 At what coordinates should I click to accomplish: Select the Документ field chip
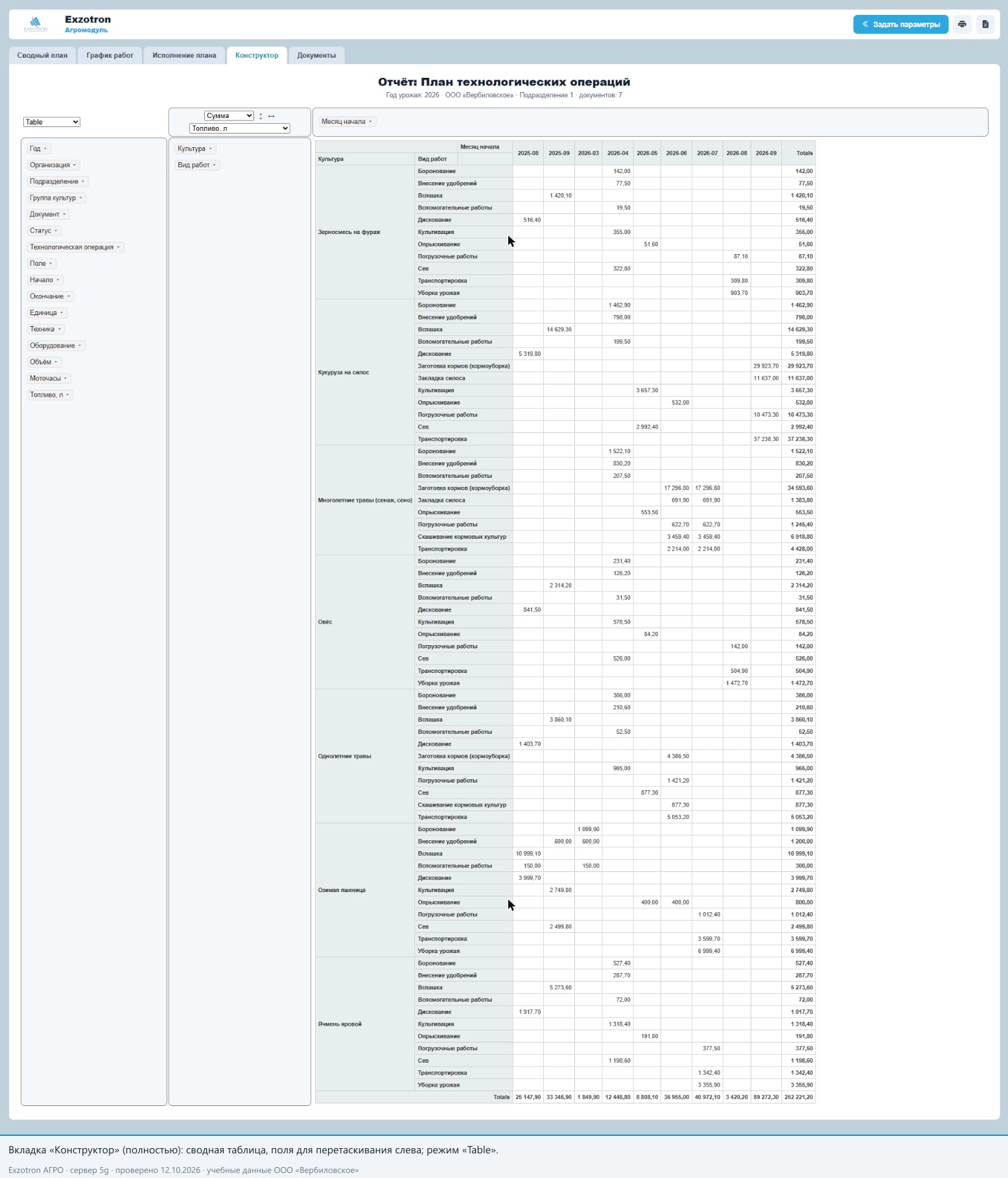pyautogui.click(x=48, y=215)
